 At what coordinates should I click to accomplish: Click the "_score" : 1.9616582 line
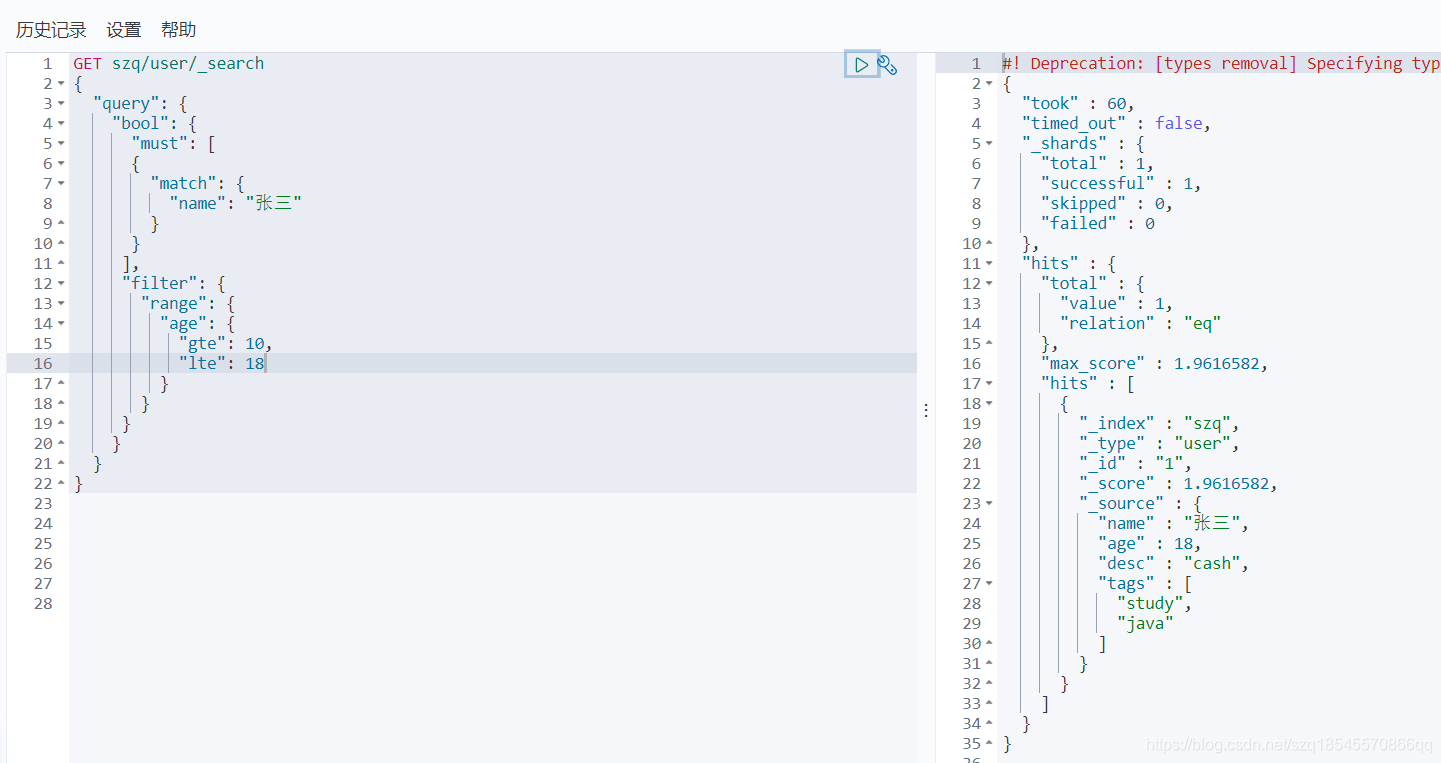1178,483
